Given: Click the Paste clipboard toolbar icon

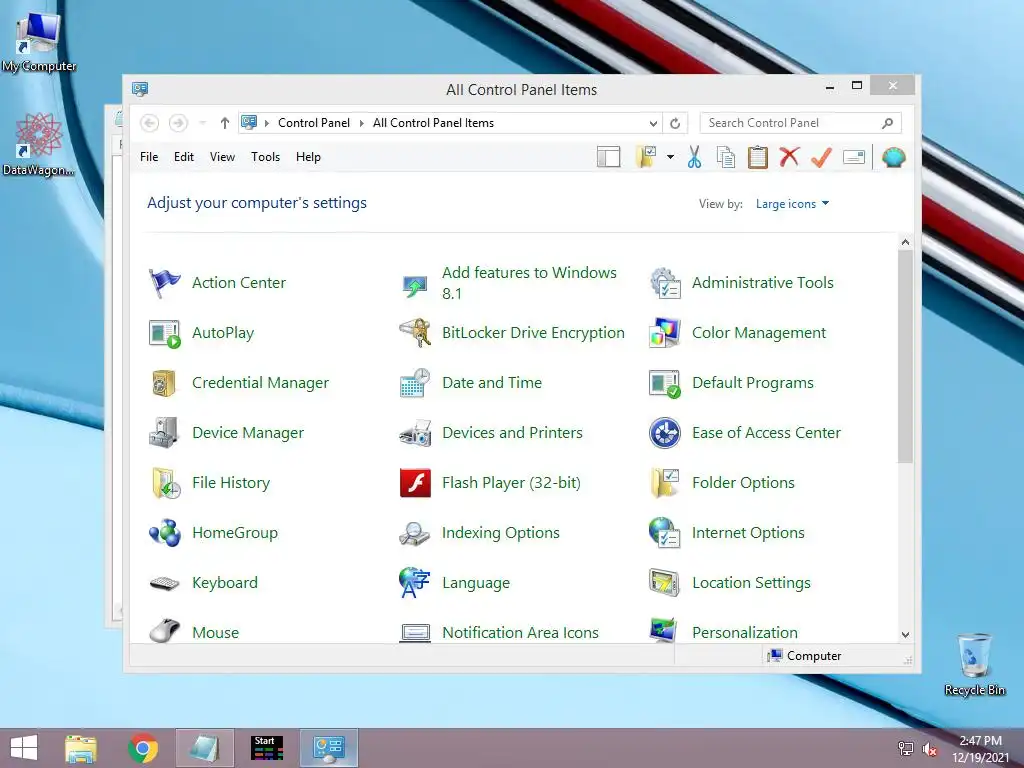Looking at the screenshot, I should tap(758, 157).
